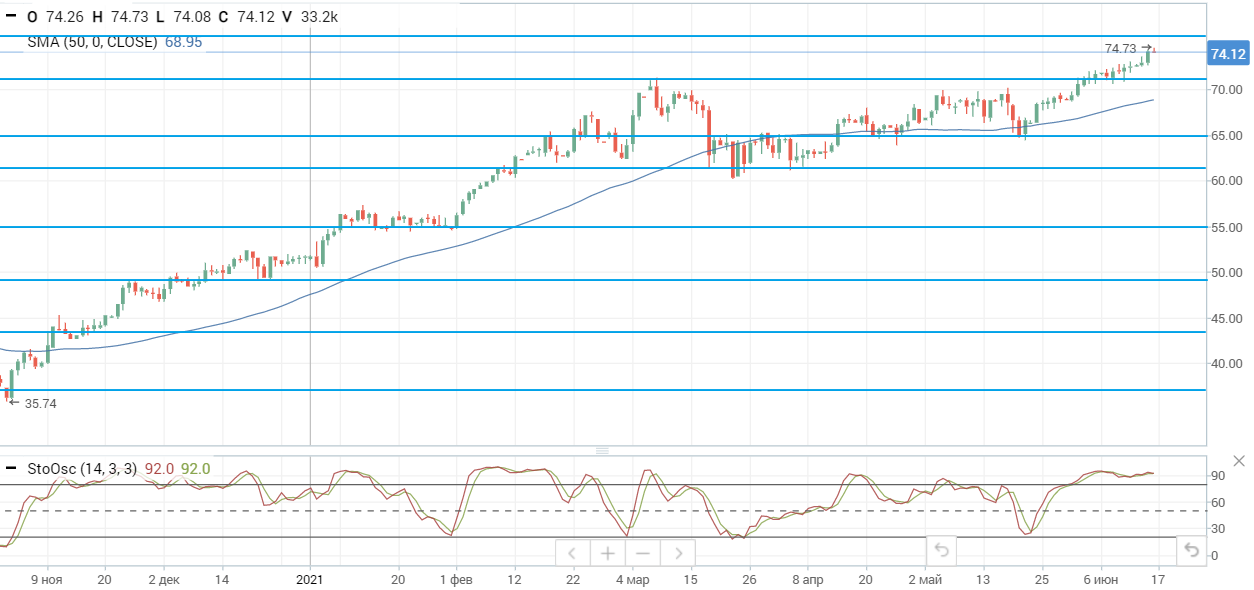1254x590 pixels.
Task: Close the StoOsc indicator pane
Action: (1240, 460)
